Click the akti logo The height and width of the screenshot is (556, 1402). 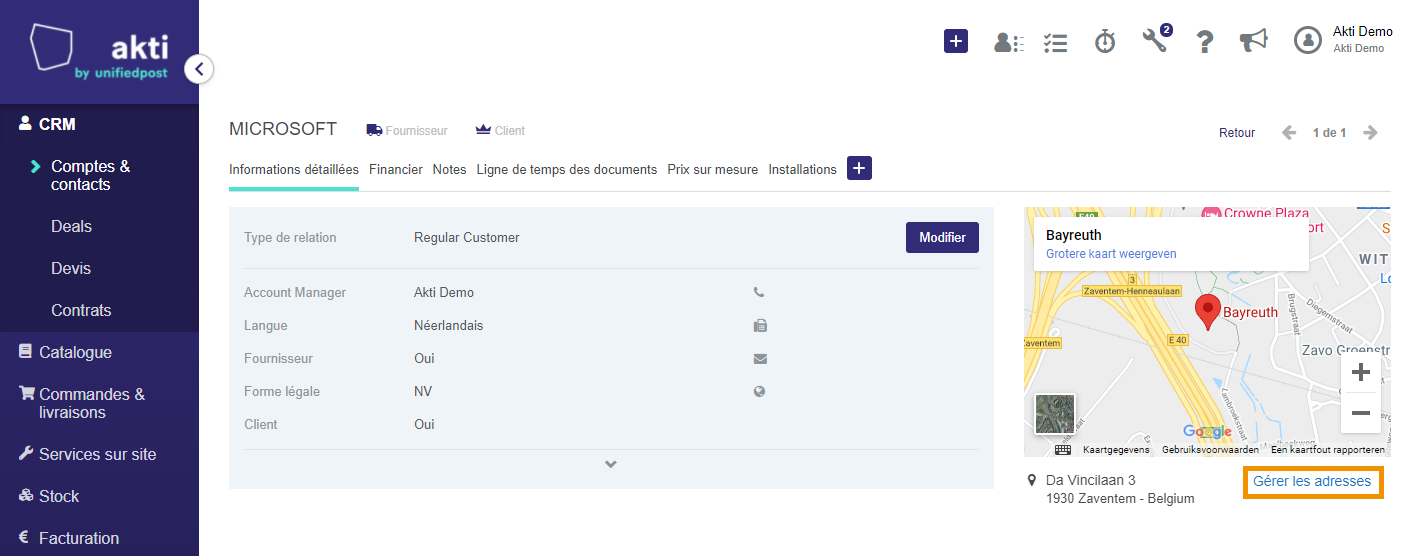(99, 52)
